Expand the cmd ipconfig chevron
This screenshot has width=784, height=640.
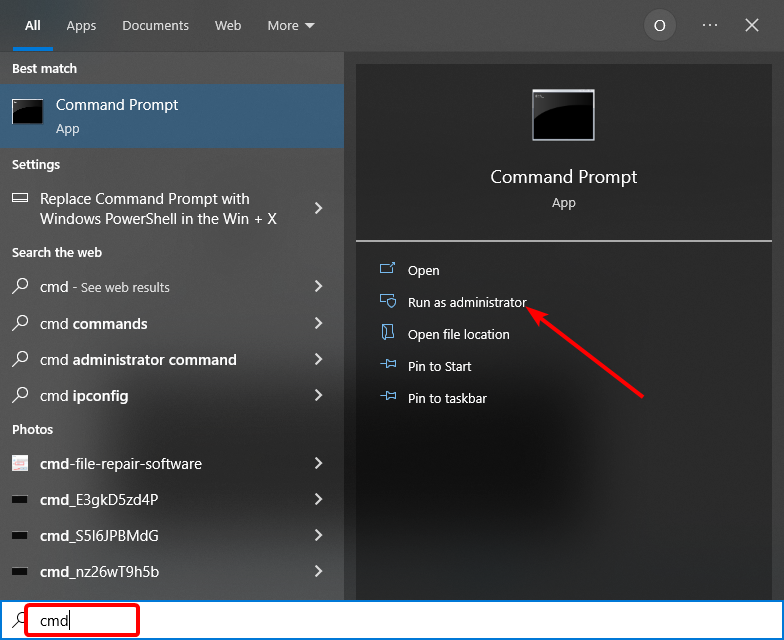tap(318, 395)
